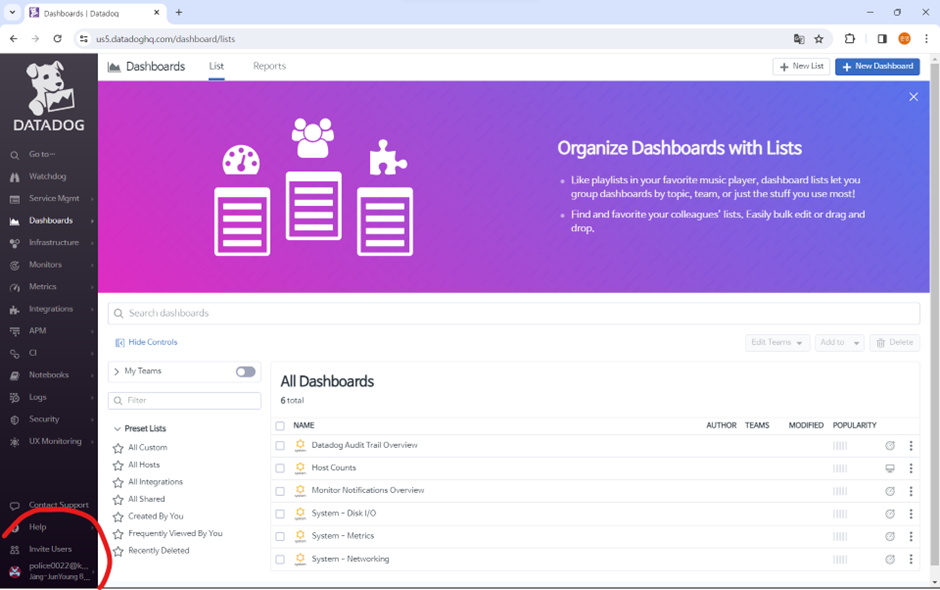Viewport: 940px width, 590px height.
Task: Click the Notebooks sidebar icon
Action: click(14, 375)
